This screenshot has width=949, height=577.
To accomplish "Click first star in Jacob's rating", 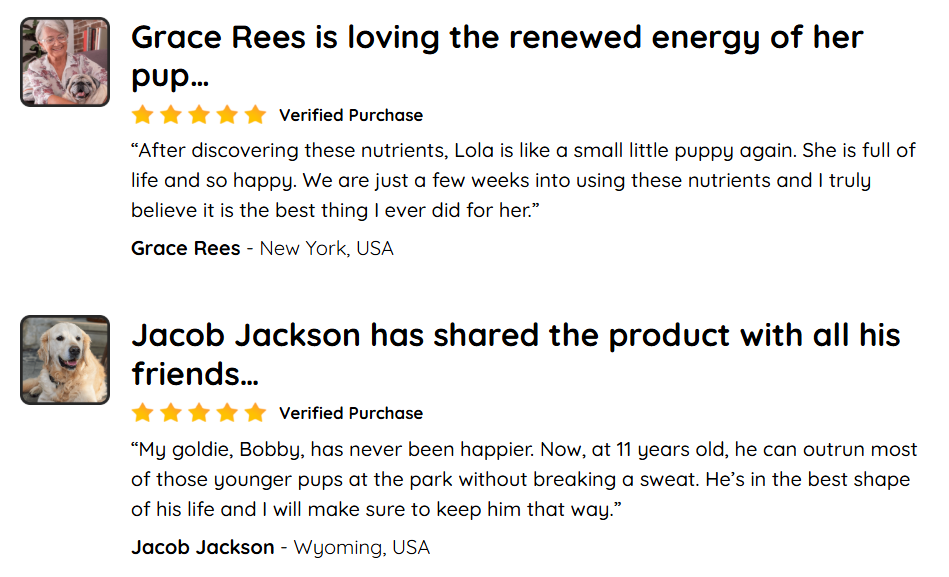I will (x=143, y=412).
